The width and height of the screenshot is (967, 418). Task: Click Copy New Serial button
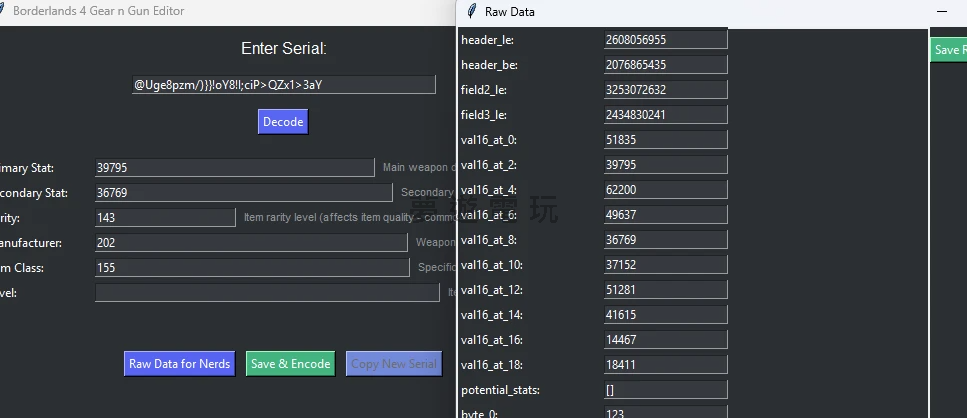tap(394, 364)
